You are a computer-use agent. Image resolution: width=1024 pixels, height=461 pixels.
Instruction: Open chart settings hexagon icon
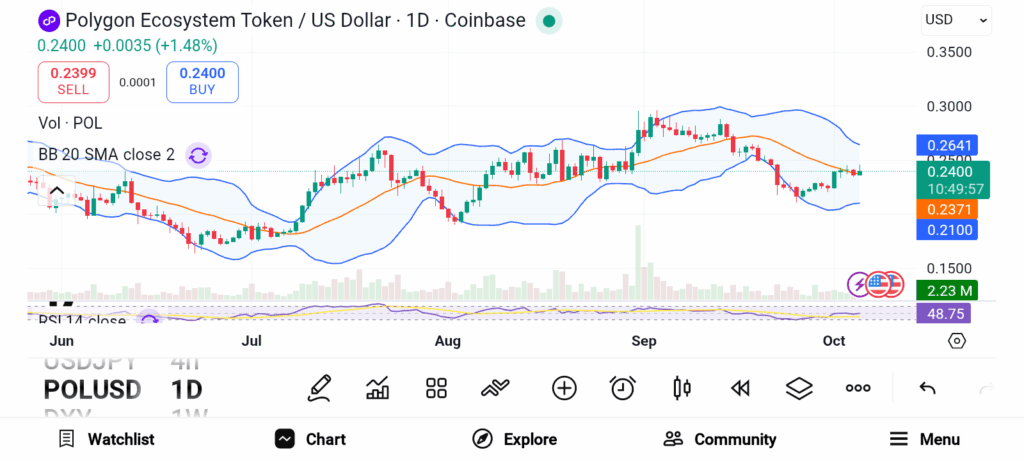[957, 341]
